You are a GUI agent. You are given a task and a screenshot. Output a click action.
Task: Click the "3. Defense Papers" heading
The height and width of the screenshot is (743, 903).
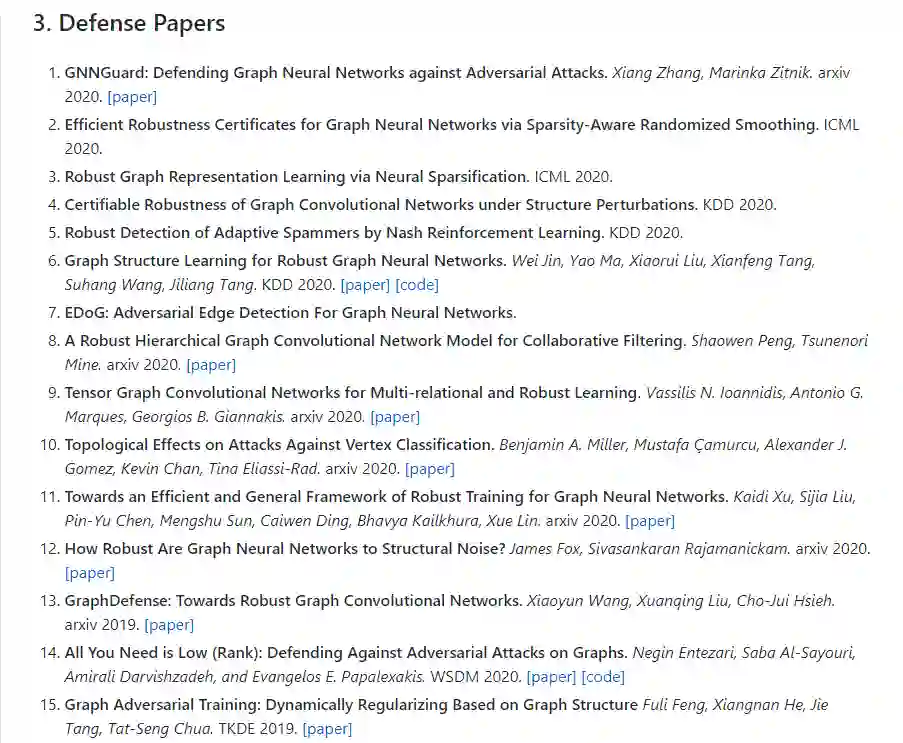coord(129,24)
